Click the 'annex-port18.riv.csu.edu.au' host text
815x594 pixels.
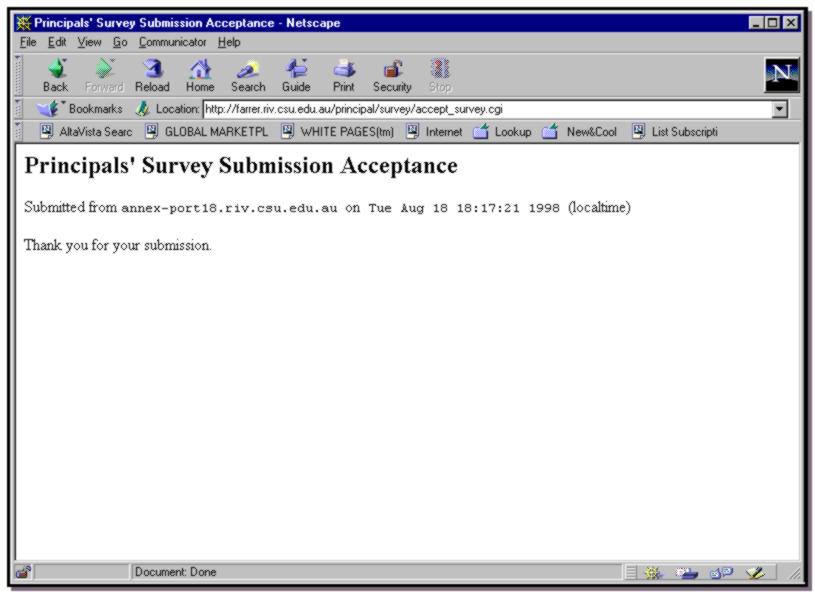click(229, 208)
